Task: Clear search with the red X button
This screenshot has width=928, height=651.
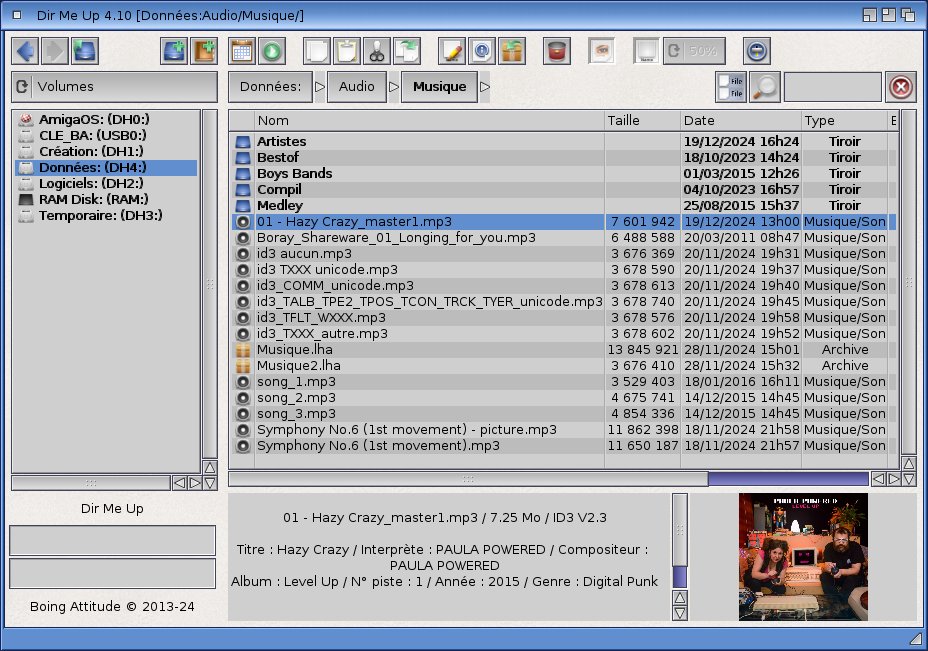Action: pyautogui.click(x=900, y=87)
